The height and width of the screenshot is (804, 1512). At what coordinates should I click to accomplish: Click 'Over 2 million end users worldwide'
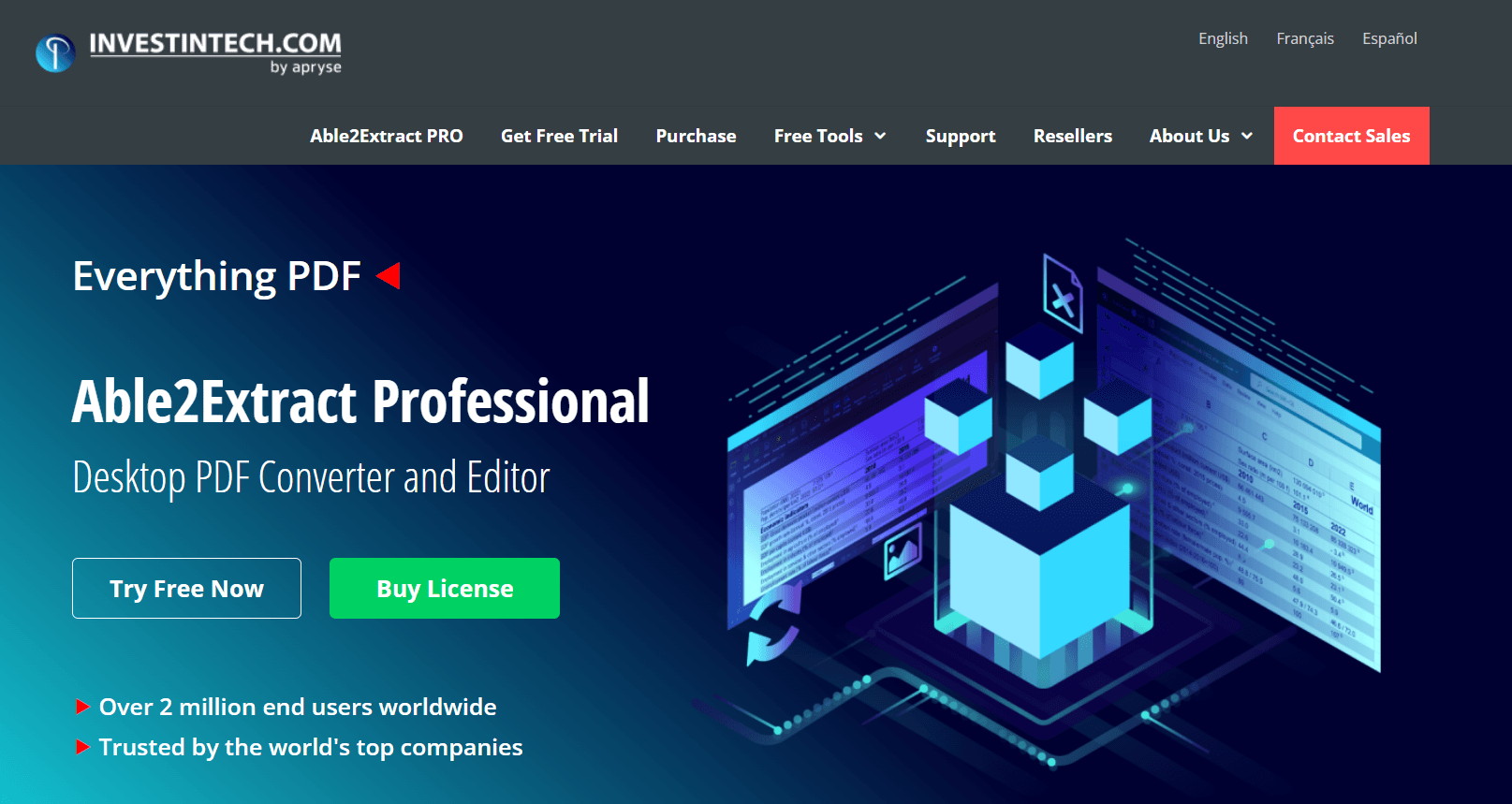(298, 707)
